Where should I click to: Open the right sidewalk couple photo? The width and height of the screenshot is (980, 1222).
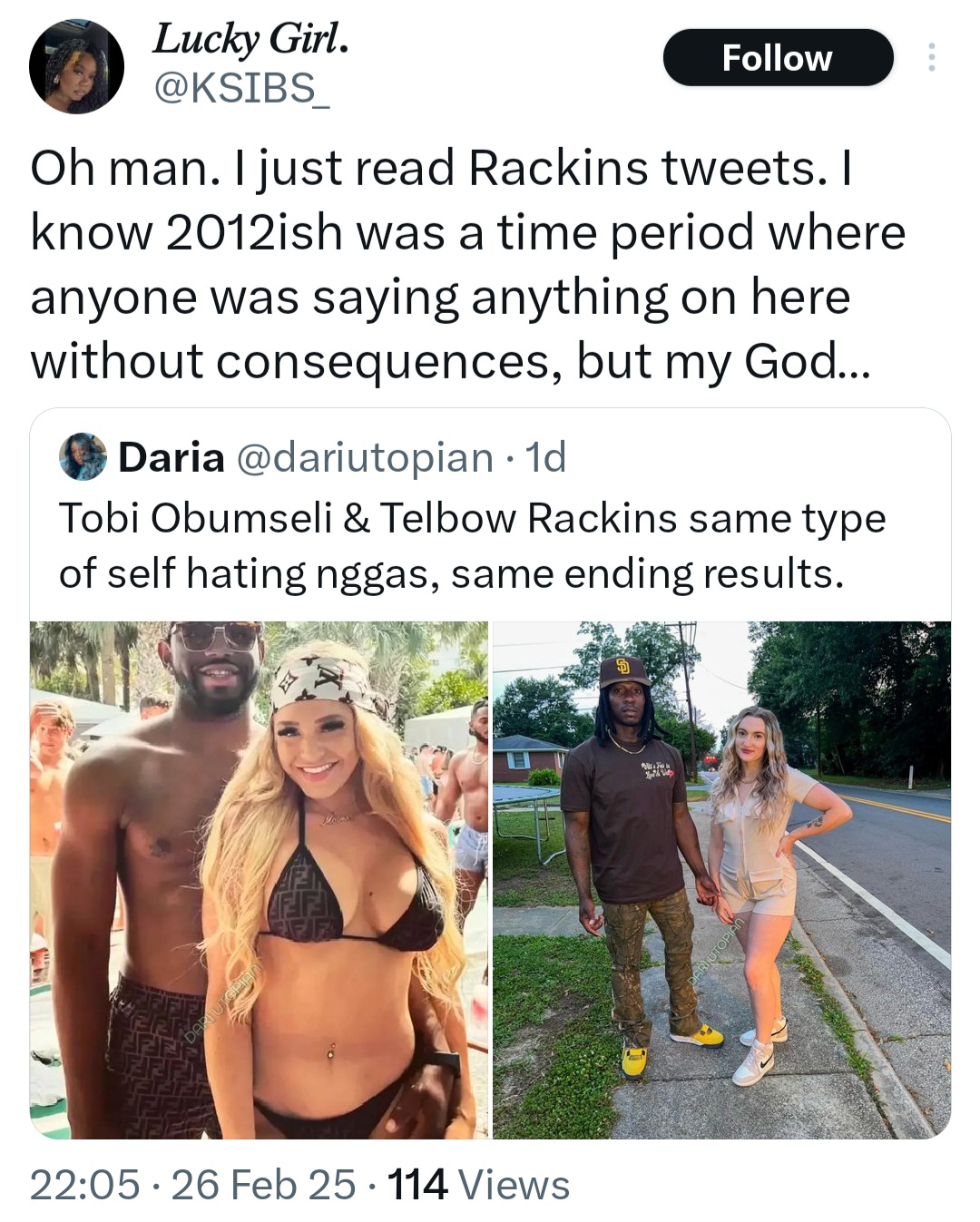pyautogui.click(x=721, y=879)
